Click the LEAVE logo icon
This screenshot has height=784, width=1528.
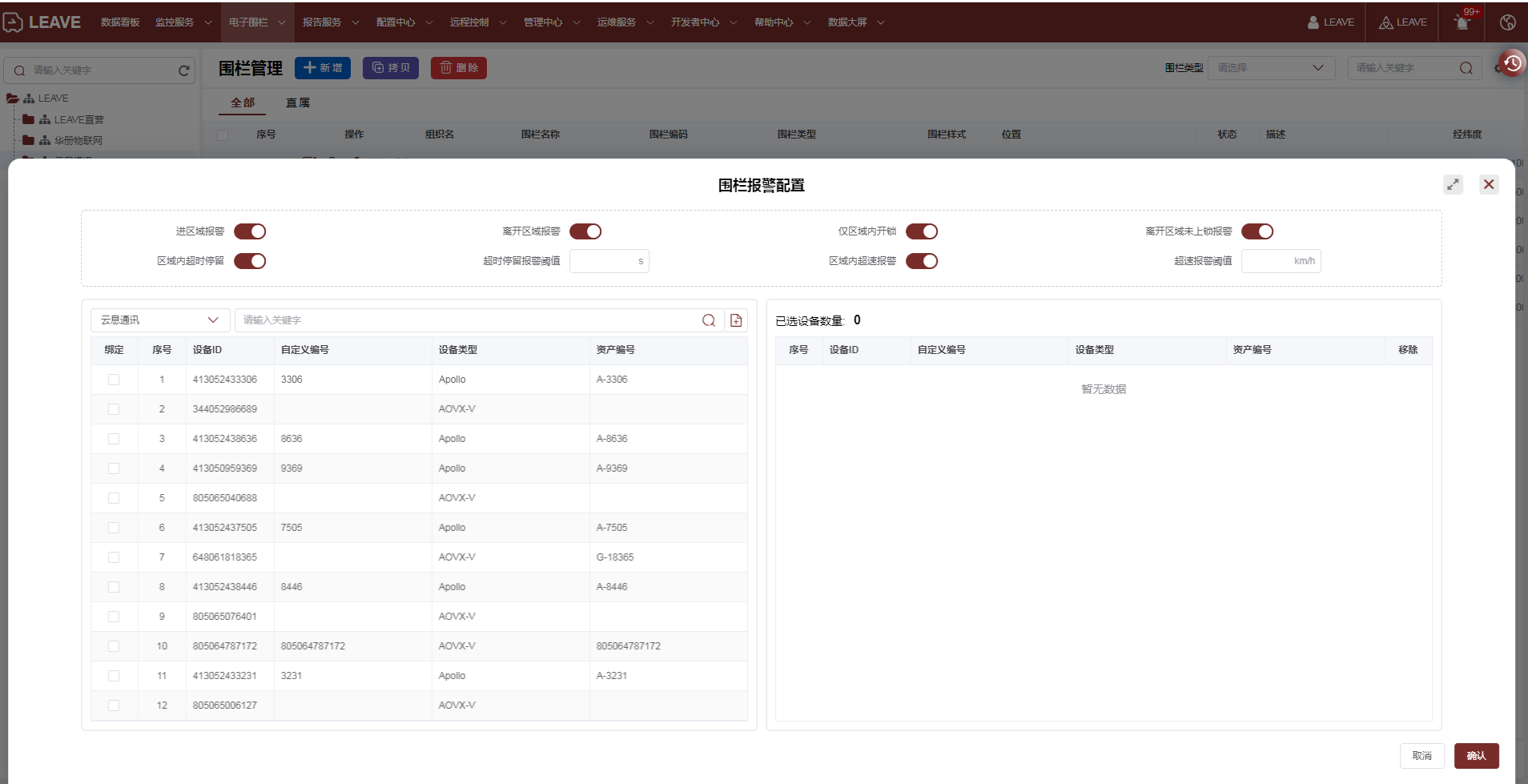coord(12,22)
